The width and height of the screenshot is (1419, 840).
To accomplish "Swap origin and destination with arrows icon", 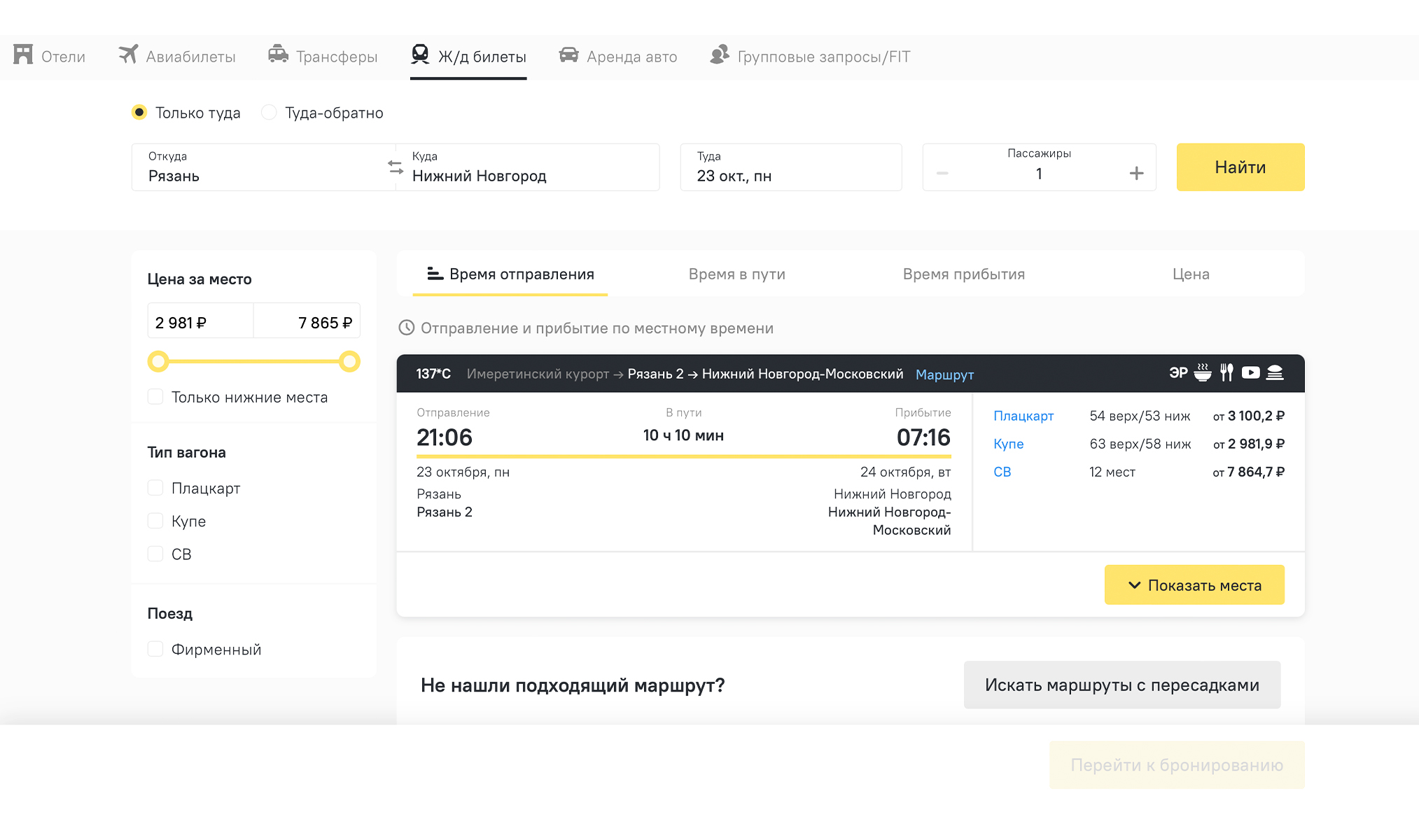I will tap(396, 167).
